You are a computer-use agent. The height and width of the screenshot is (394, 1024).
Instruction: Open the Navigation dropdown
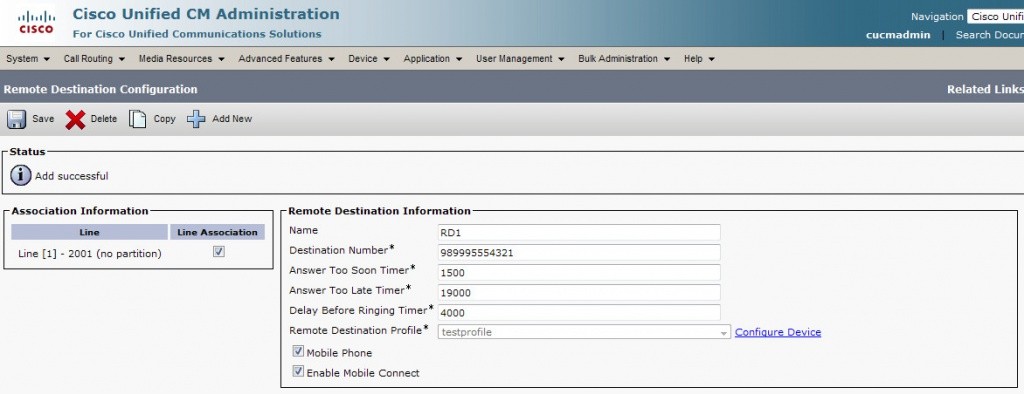tap(995, 17)
